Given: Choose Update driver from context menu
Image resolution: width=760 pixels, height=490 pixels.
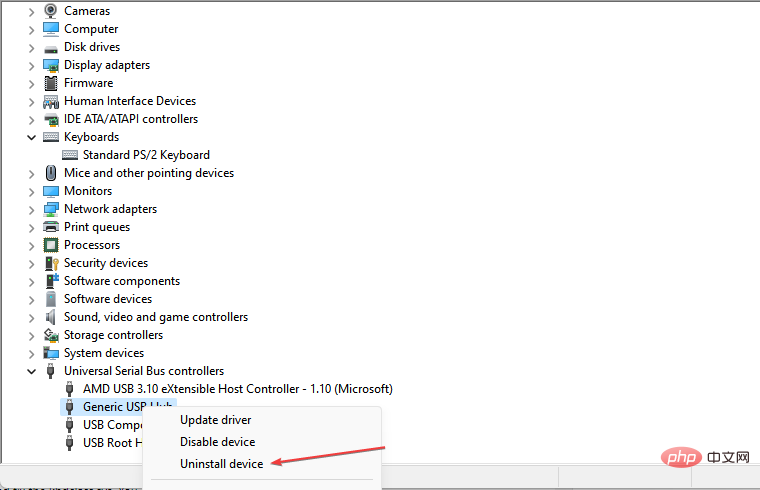Looking at the screenshot, I should point(216,420).
